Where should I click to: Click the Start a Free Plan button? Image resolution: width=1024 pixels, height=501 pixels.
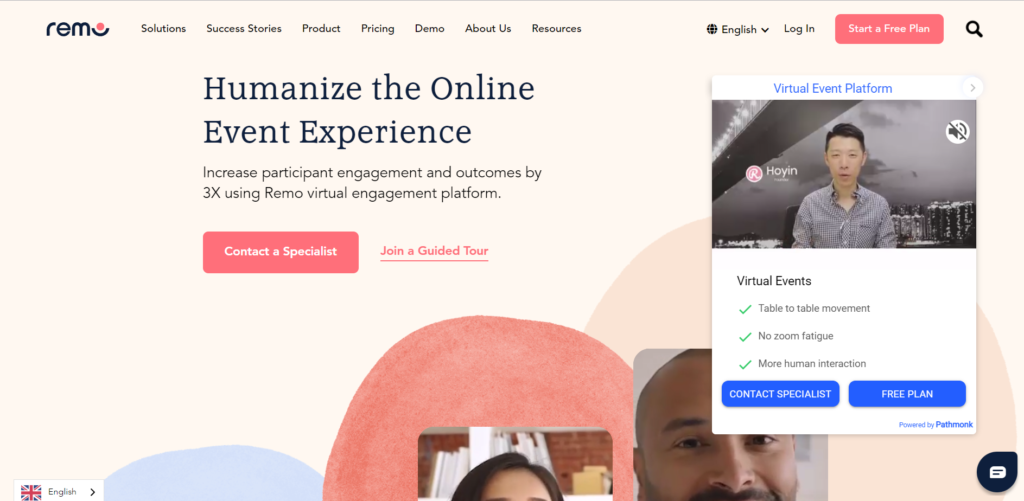889,29
